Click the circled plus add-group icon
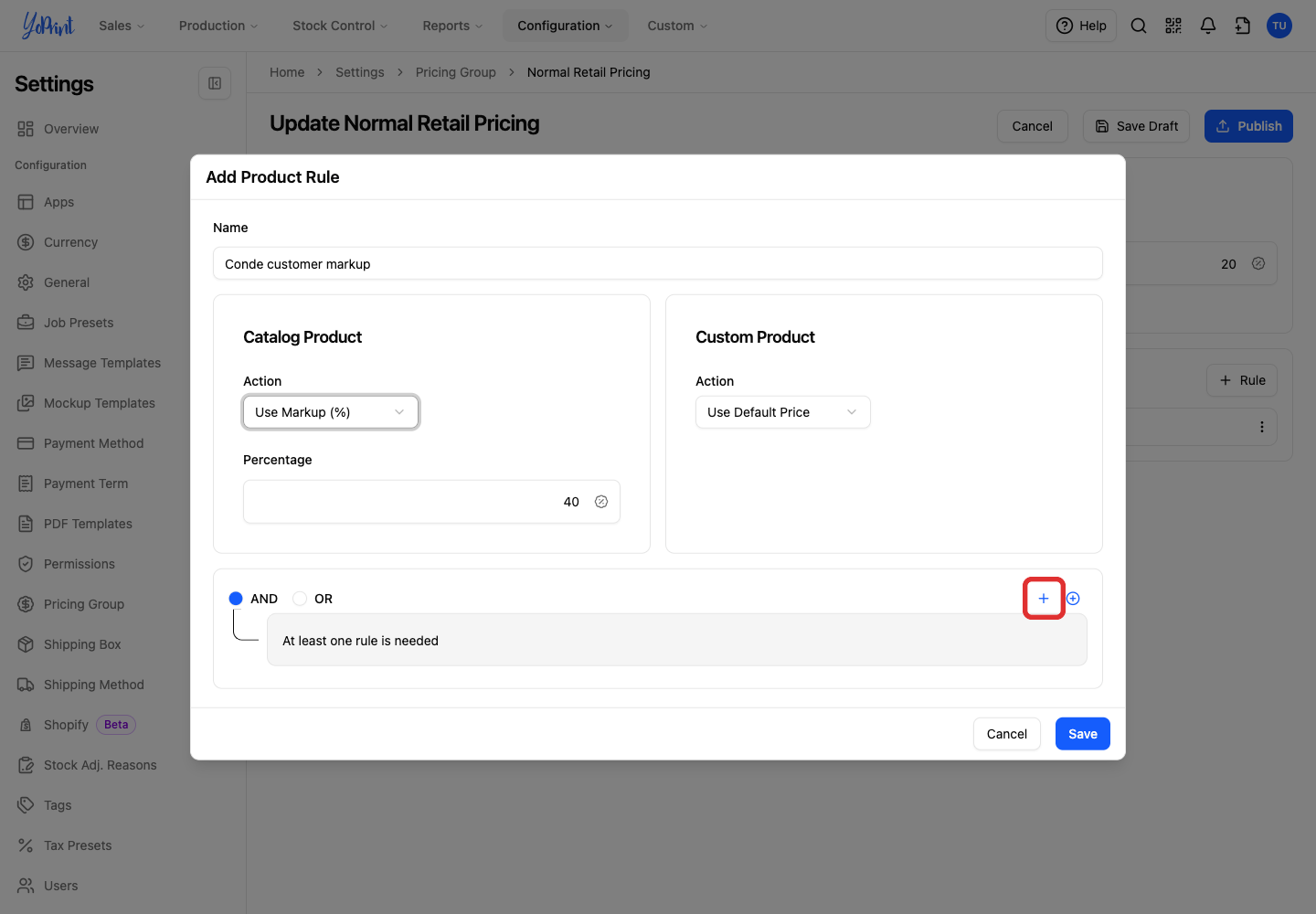 pos(1073,599)
